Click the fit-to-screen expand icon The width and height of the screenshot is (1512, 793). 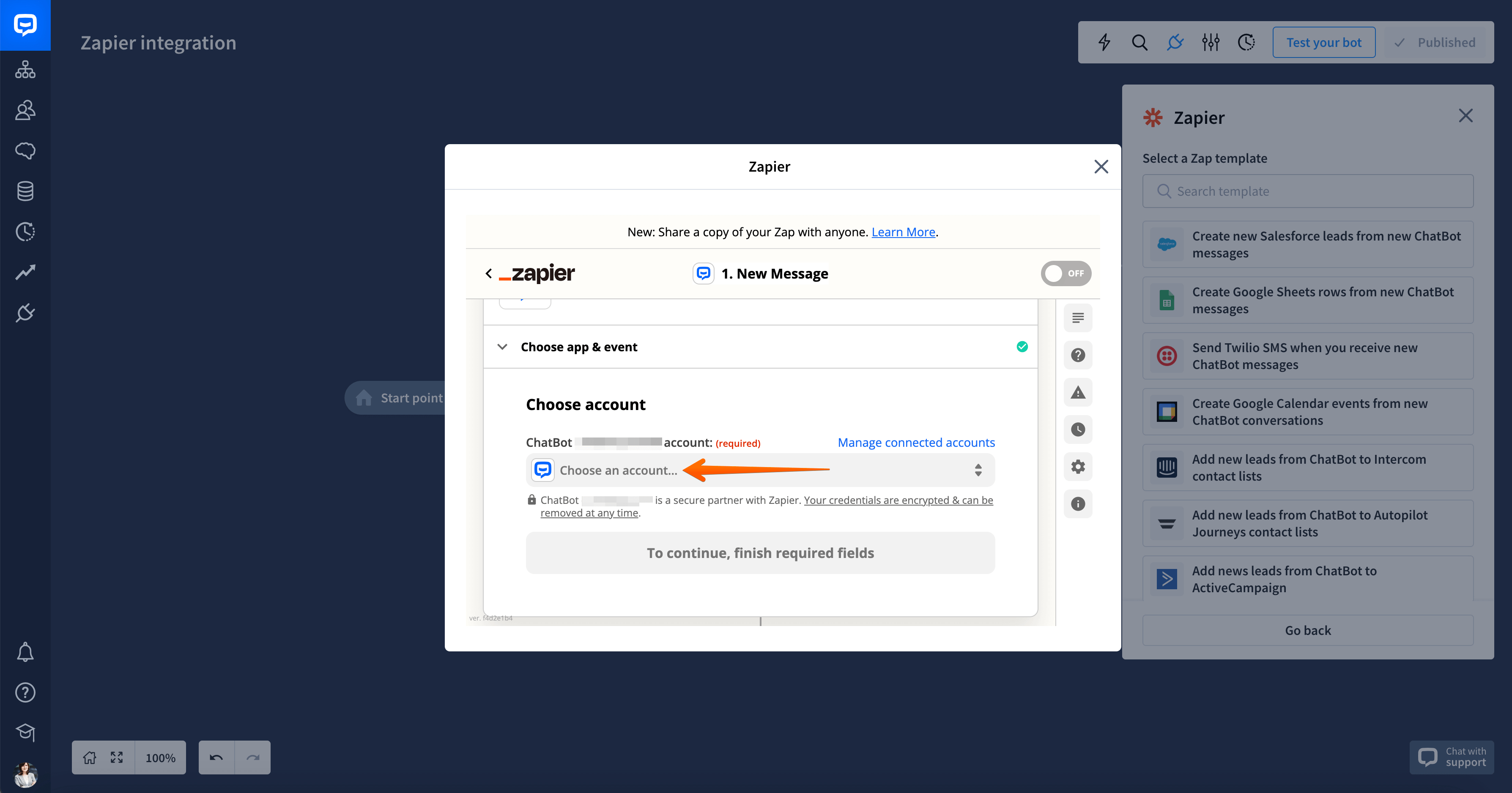tap(117, 757)
